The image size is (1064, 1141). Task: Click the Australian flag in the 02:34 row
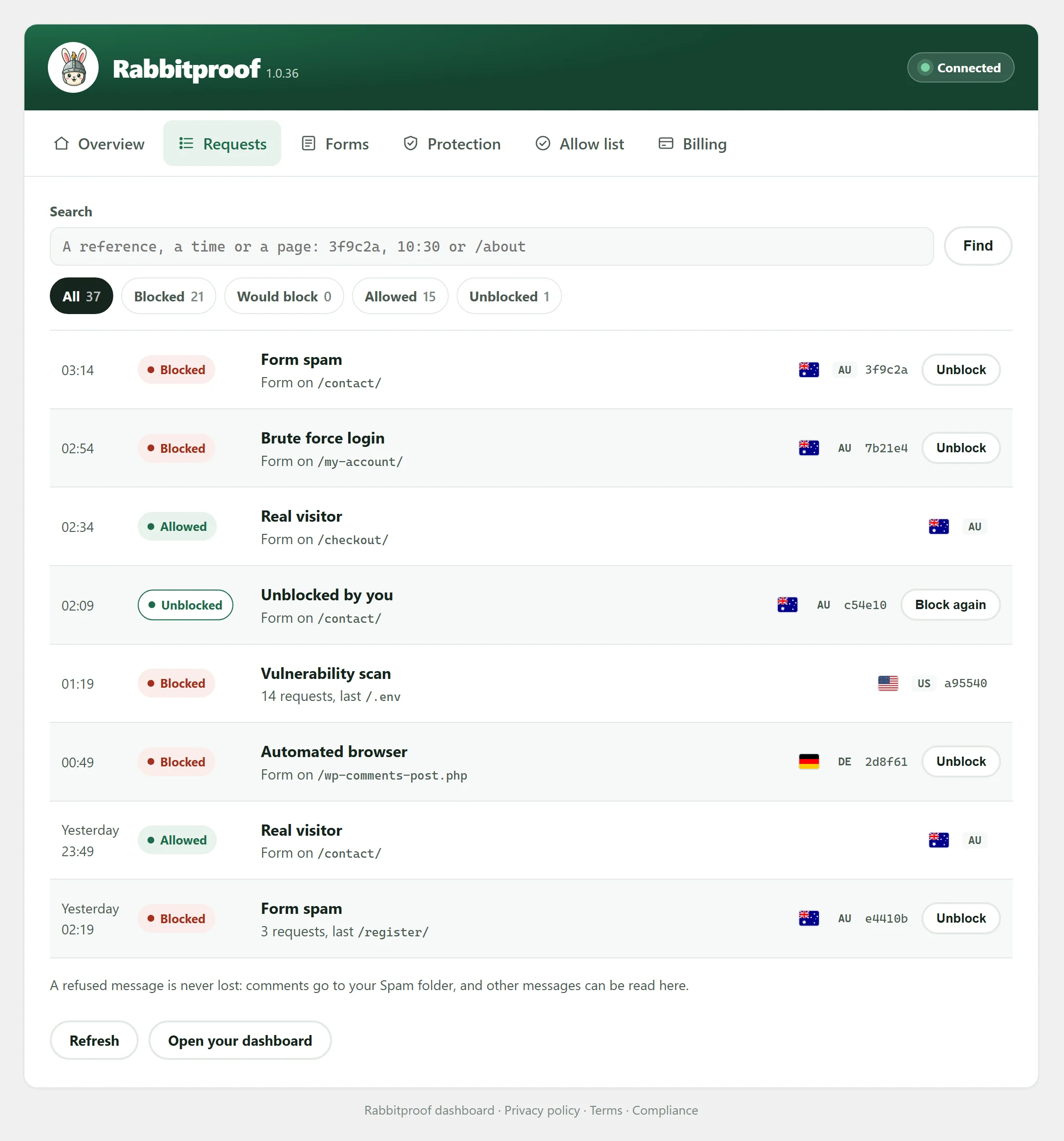939,527
